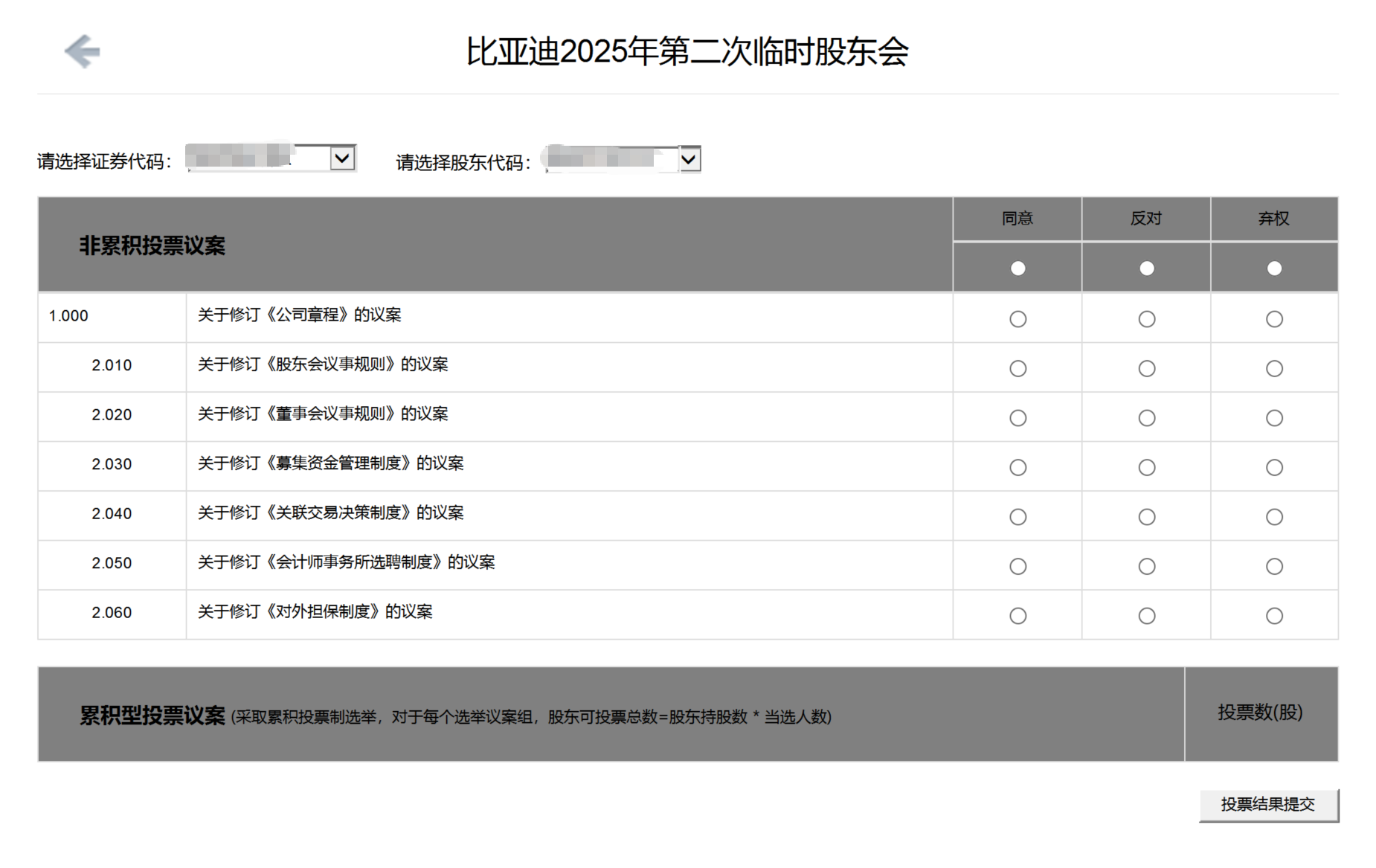
Task: Vote 同意 on proposal 2.060 对外担保制度
Action: pos(1017,616)
